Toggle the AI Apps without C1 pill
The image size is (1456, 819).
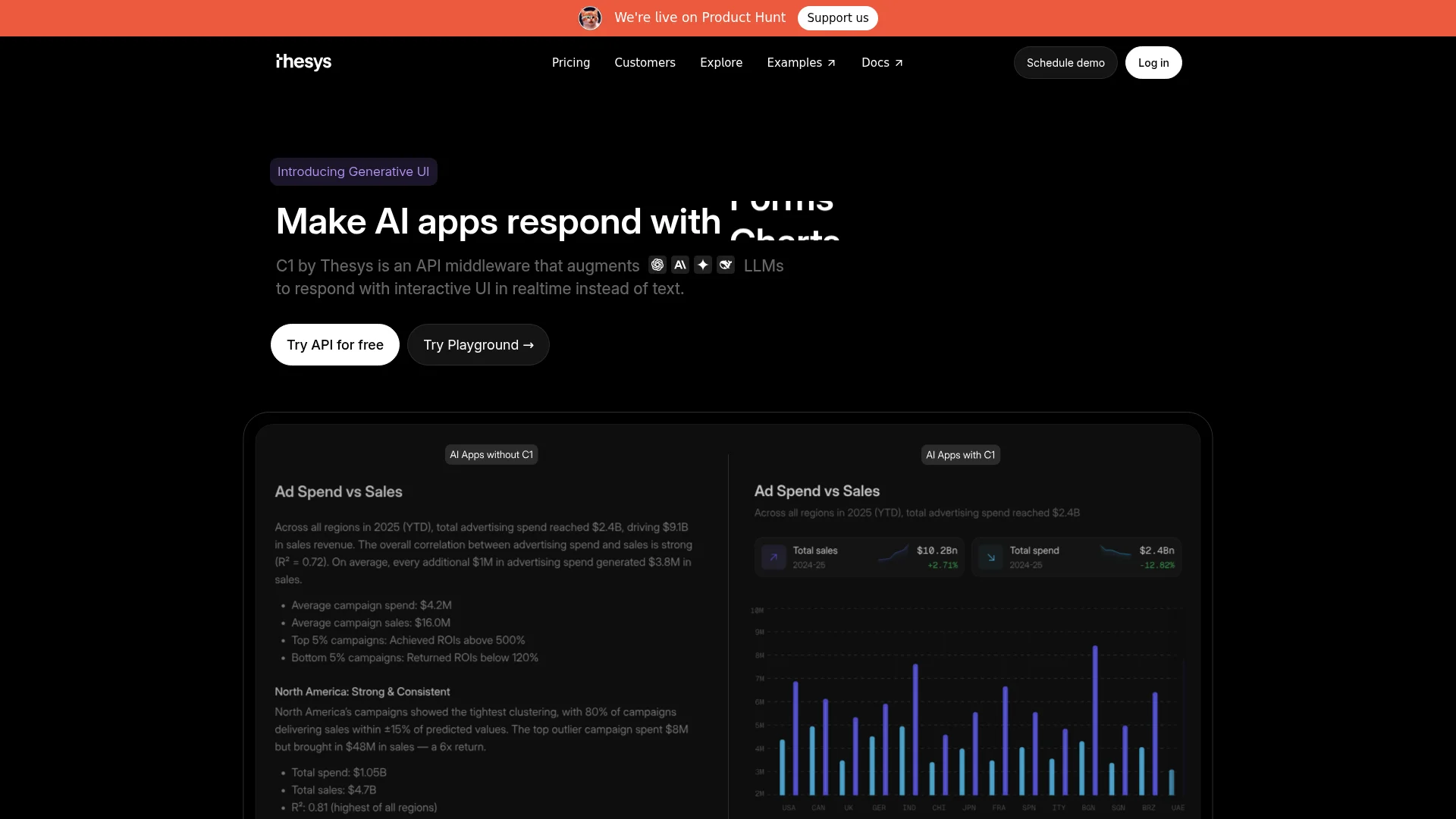[x=491, y=454]
